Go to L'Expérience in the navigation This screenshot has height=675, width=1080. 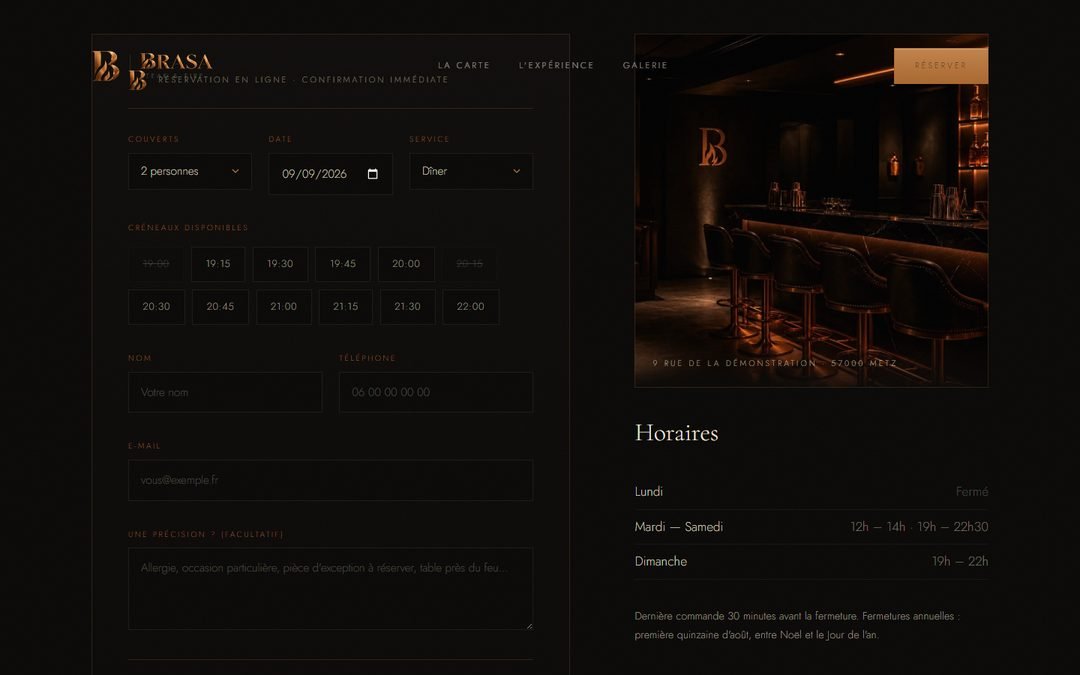(x=557, y=65)
